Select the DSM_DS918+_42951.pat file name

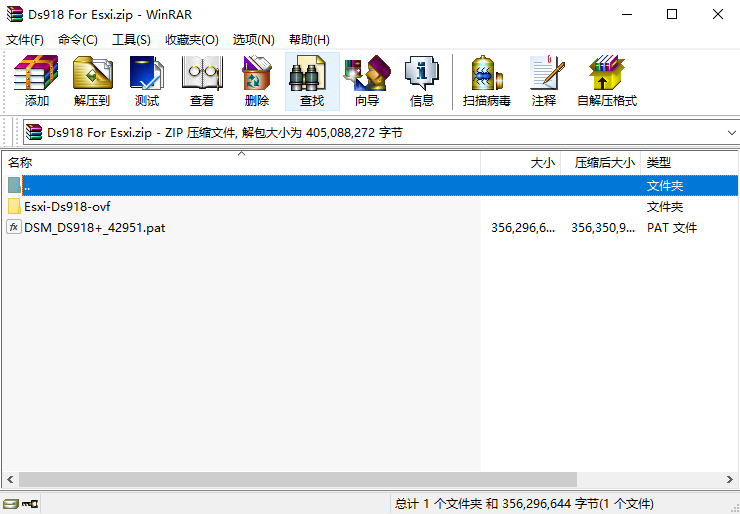point(94,228)
